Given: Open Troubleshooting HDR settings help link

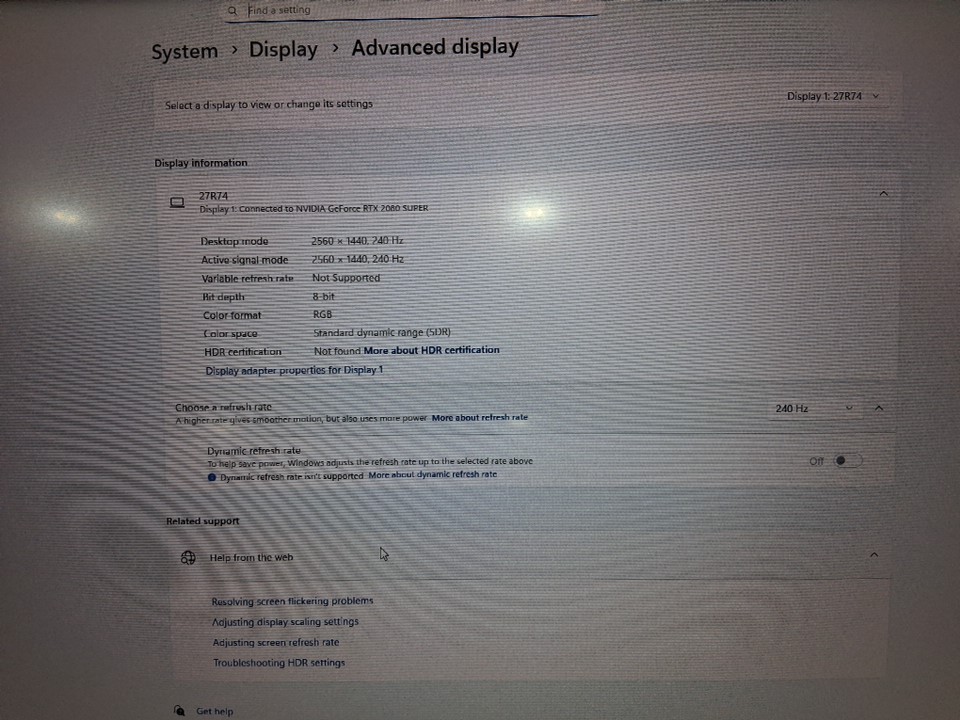Looking at the screenshot, I should pos(279,663).
